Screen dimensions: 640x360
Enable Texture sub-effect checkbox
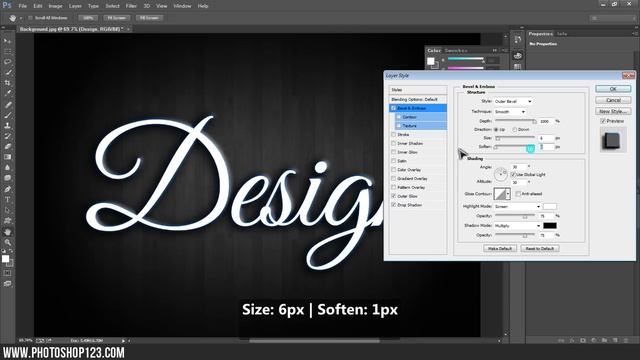(399, 126)
